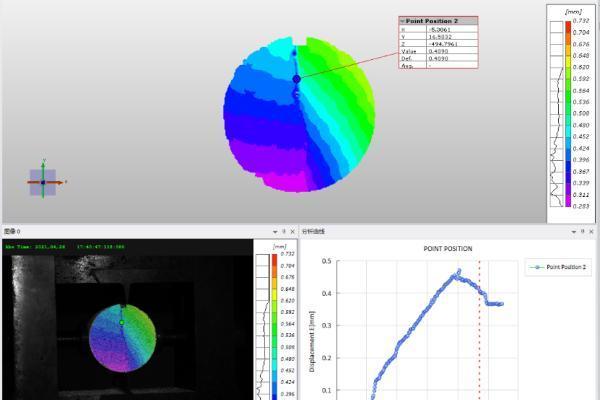Viewport: 600px width, 400px height.
Task: Open dropdown menu of the 图像 0 panel
Action: [x=275, y=232]
